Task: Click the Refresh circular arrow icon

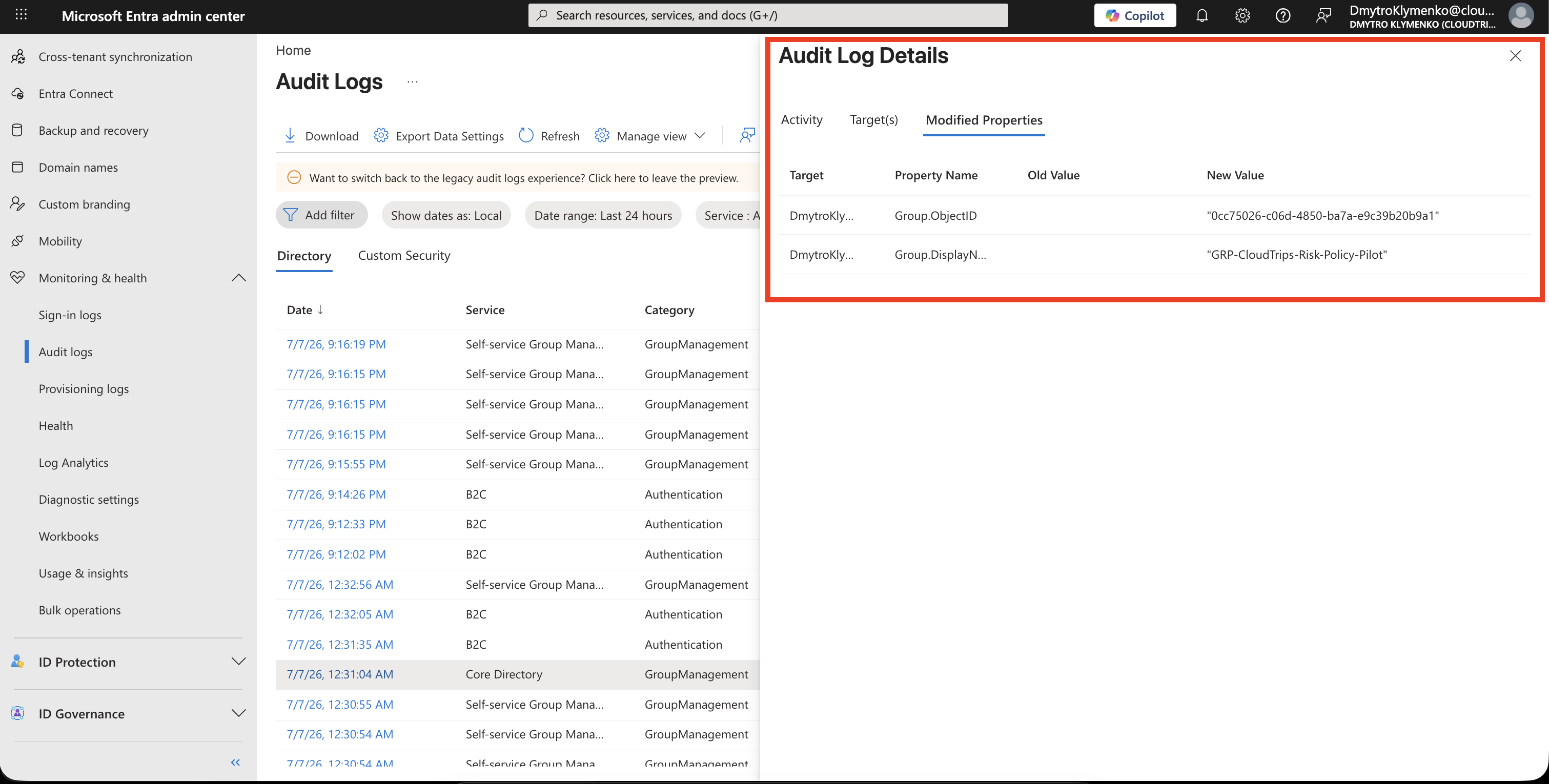Action: (x=526, y=136)
